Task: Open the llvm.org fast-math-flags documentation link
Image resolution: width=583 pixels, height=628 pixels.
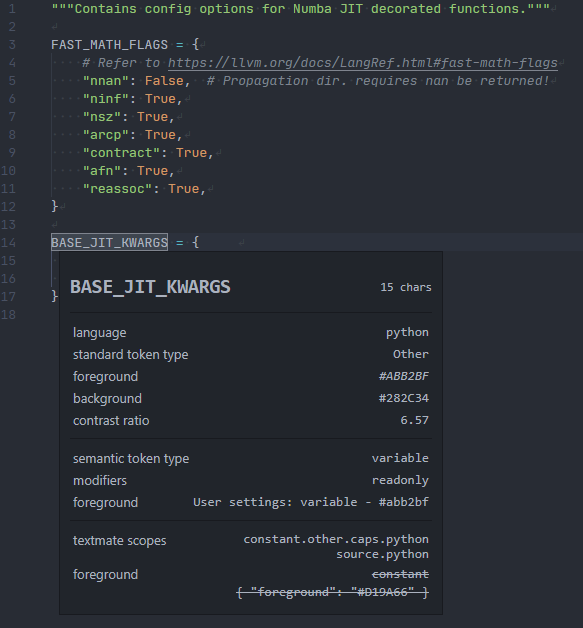Action: (x=363, y=63)
